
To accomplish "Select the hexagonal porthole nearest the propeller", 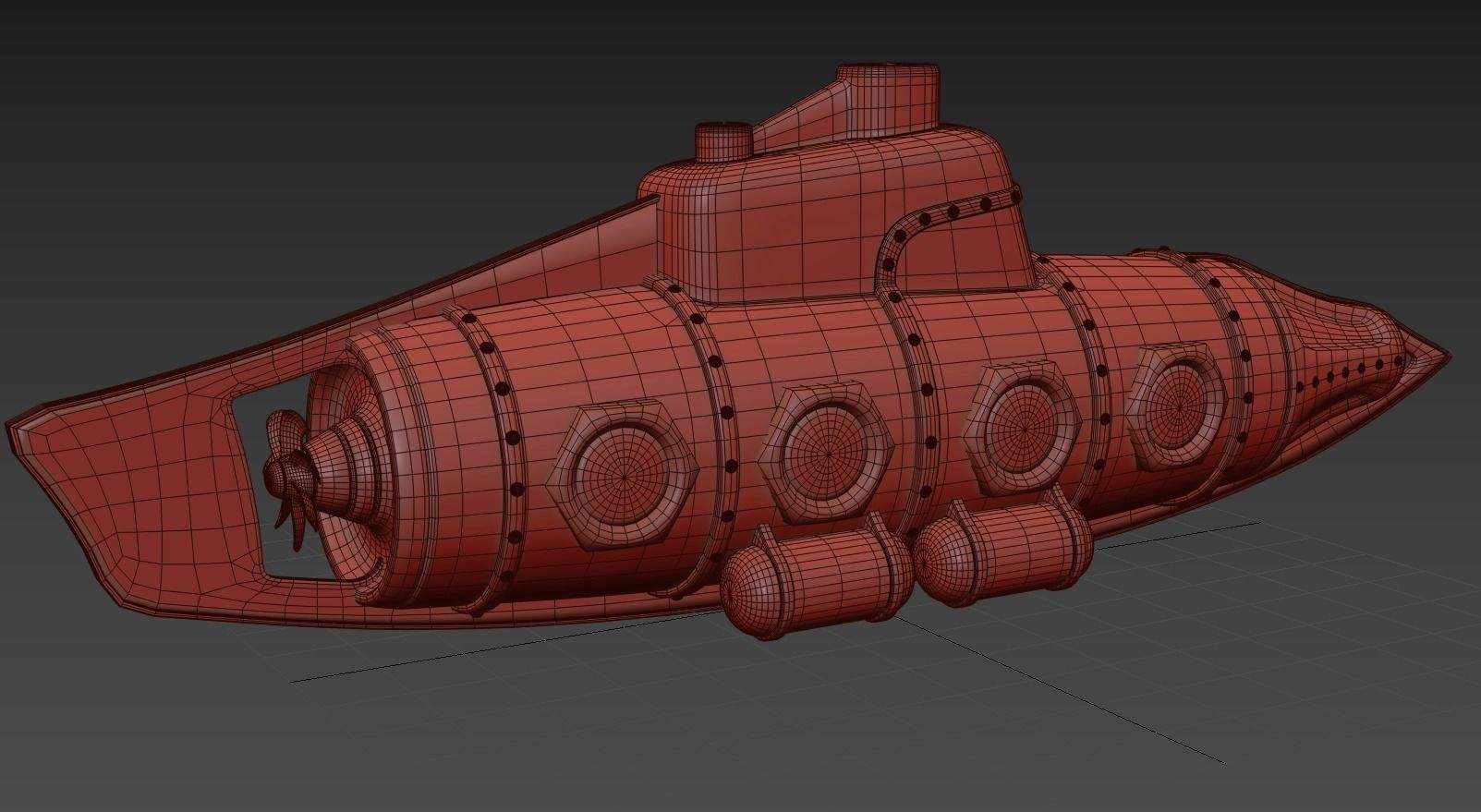I will [625, 477].
